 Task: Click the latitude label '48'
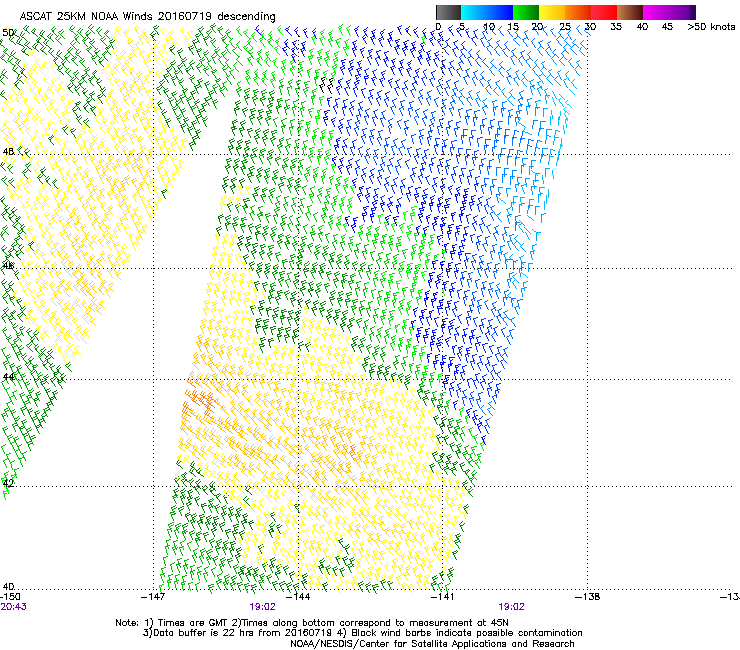8,152
